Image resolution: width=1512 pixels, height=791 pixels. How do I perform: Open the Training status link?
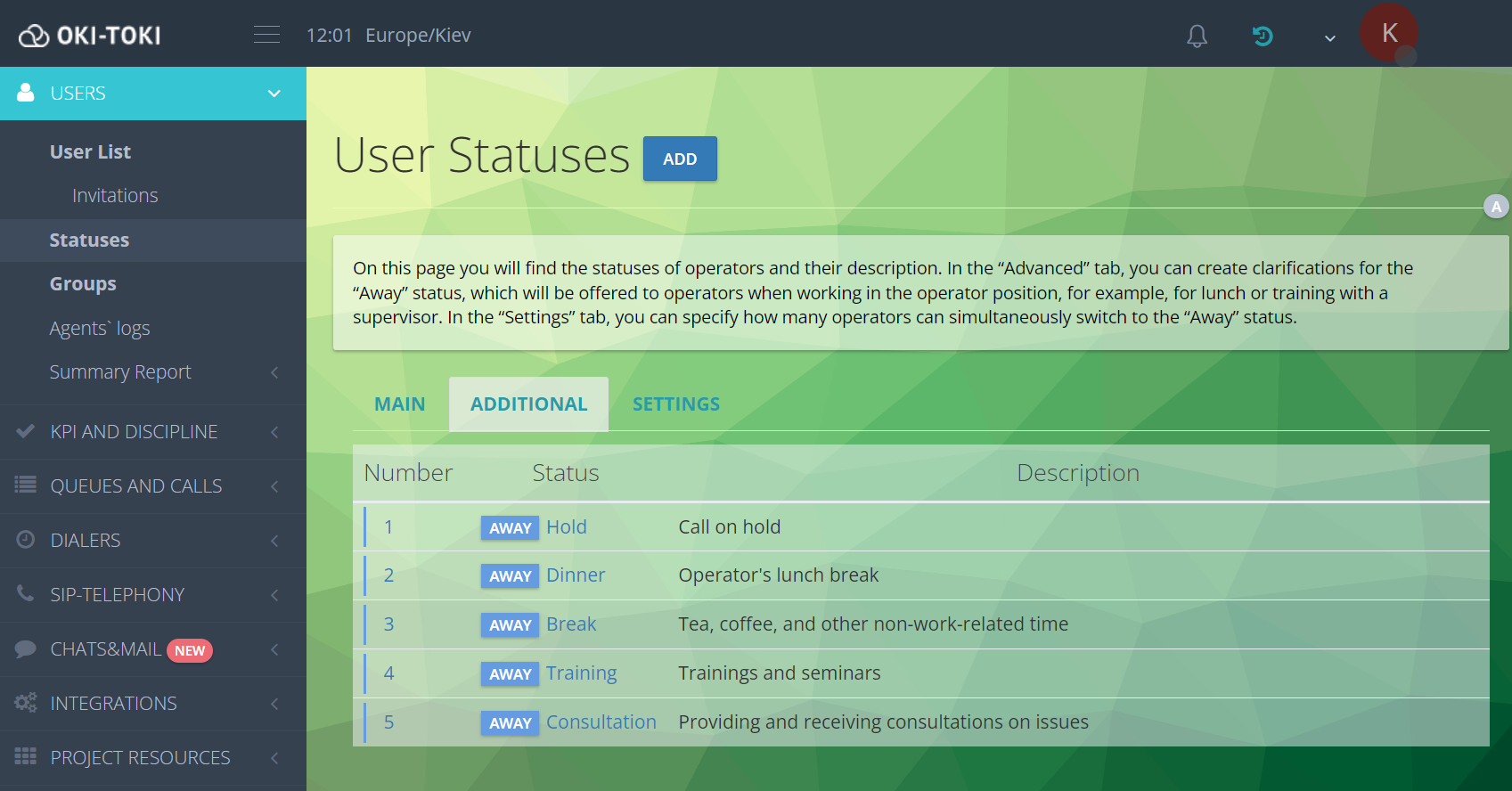pos(581,673)
